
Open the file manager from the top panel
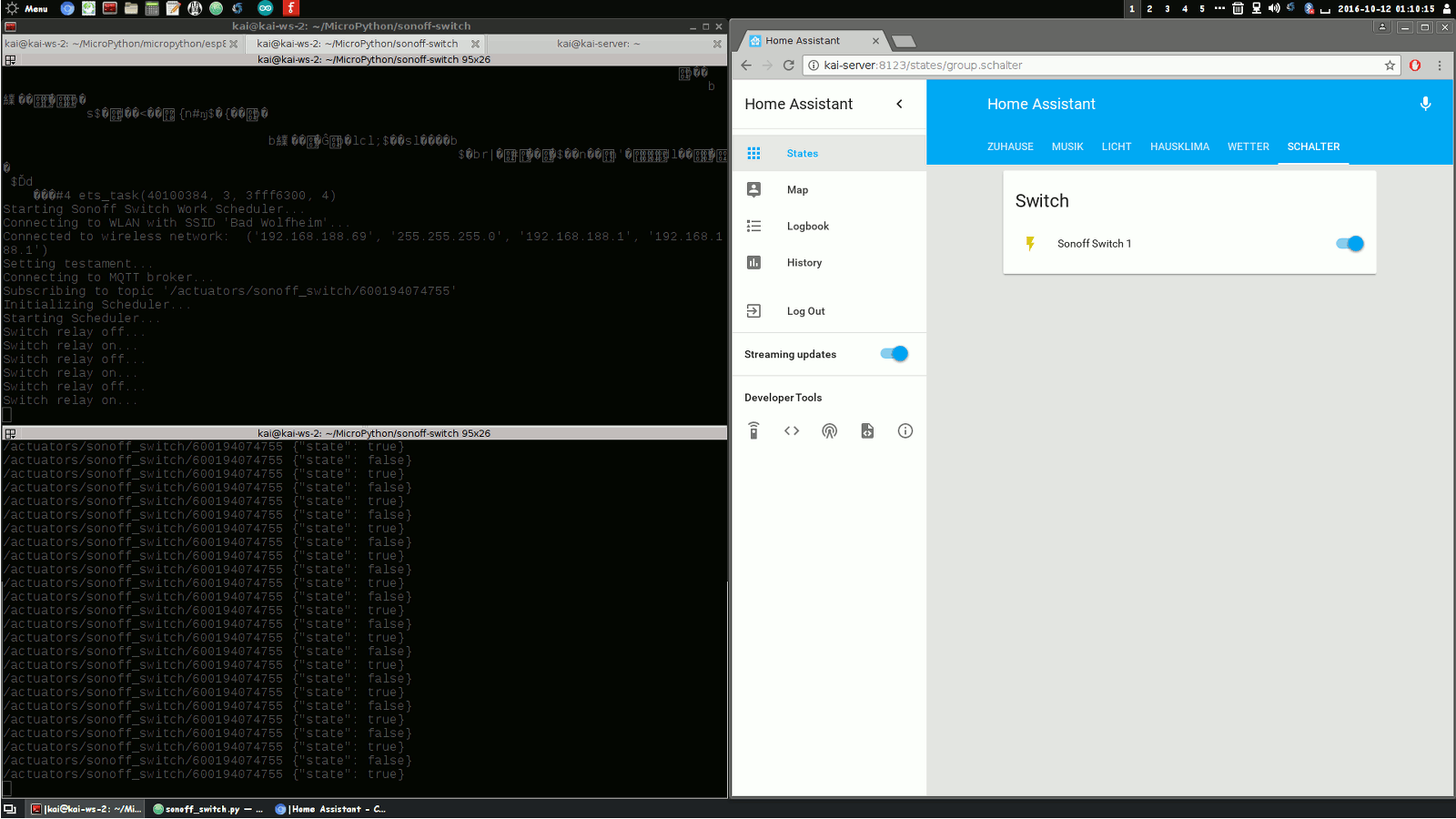pyautogui.click(x=131, y=8)
